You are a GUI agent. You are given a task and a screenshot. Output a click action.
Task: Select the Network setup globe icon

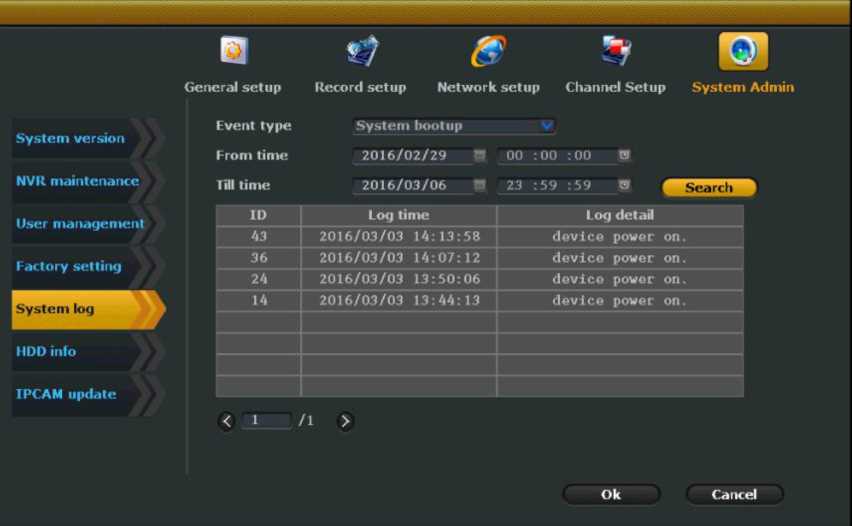pos(488,51)
